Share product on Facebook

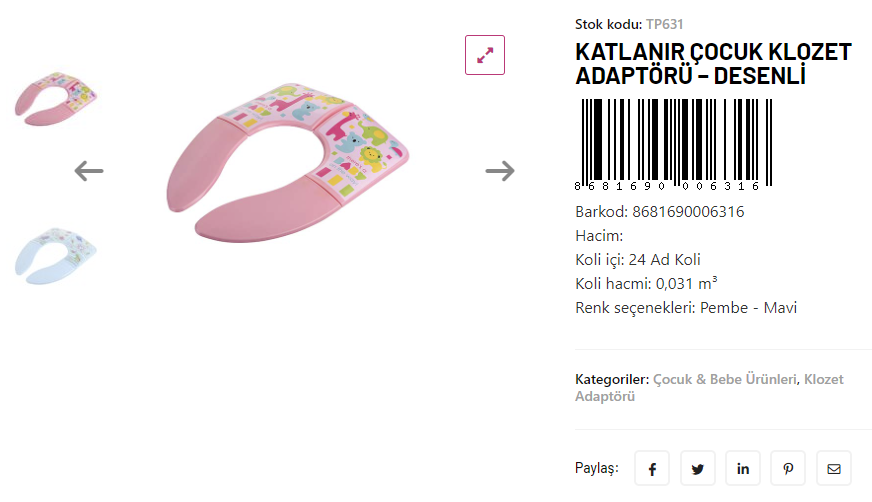[x=652, y=468]
